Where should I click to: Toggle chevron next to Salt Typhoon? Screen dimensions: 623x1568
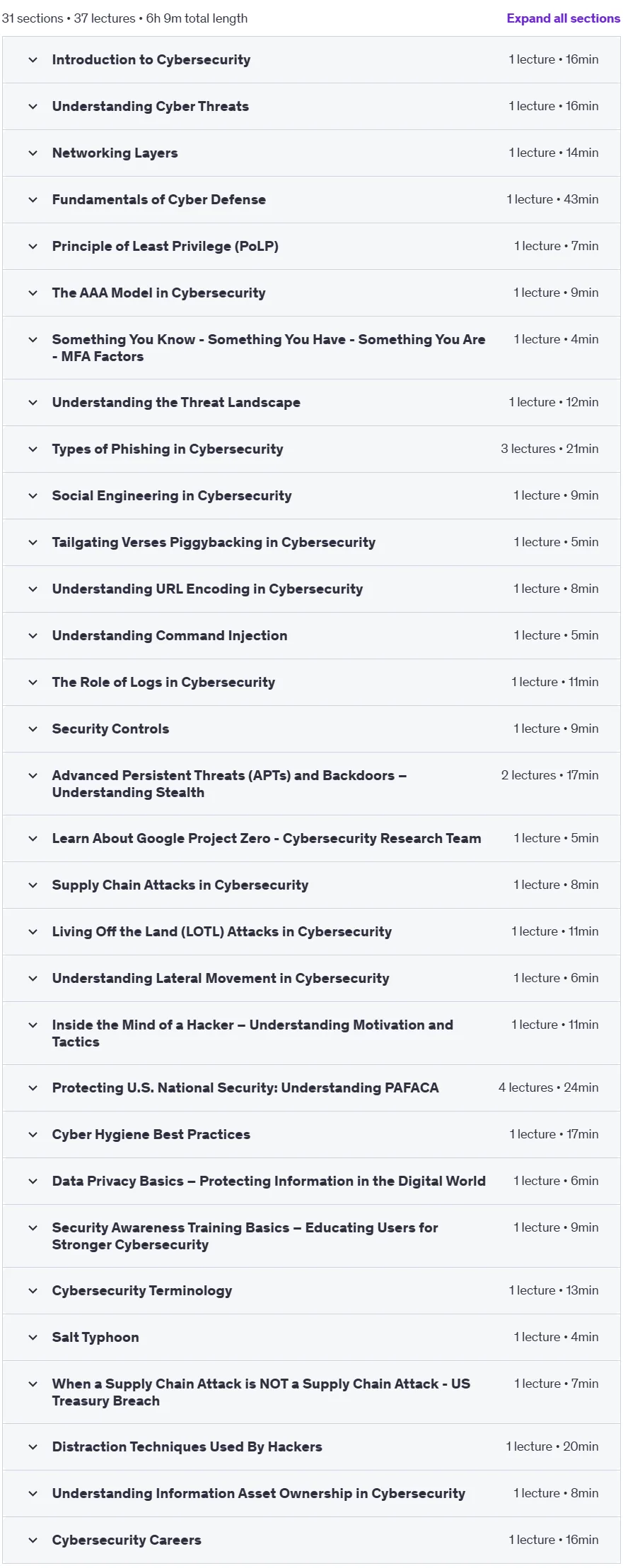pos(33,1338)
